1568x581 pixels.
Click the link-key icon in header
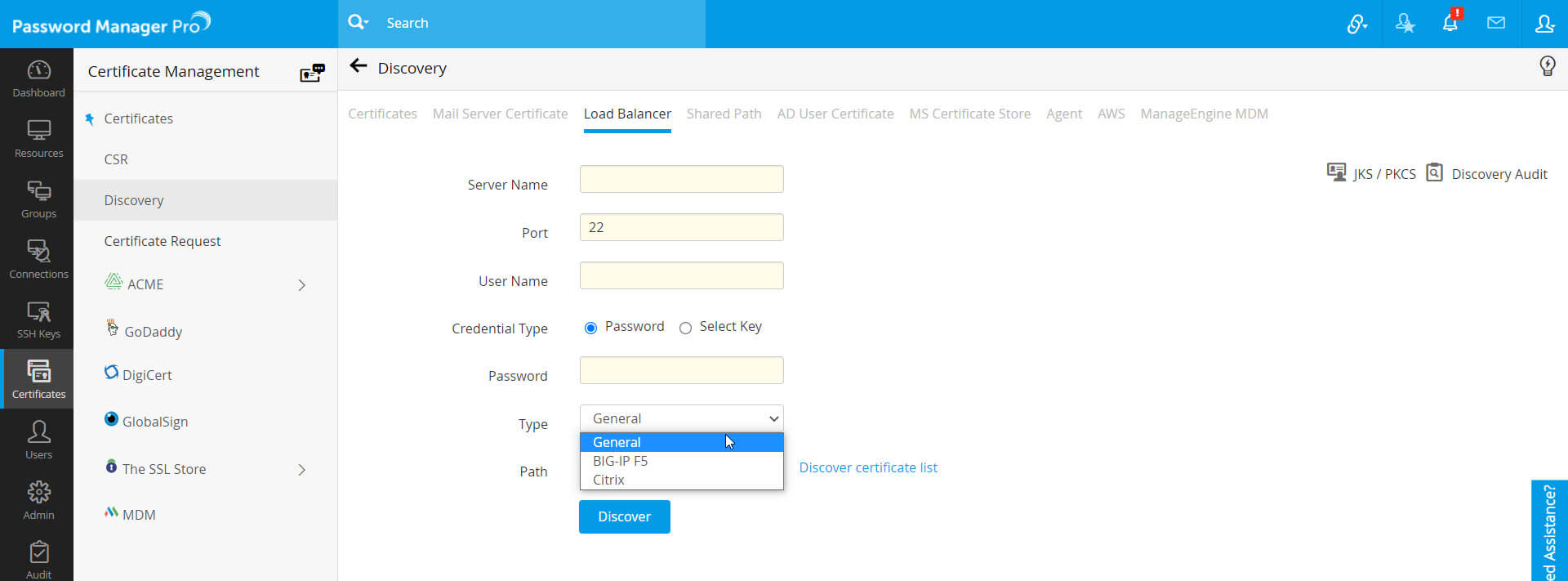point(1356,24)
